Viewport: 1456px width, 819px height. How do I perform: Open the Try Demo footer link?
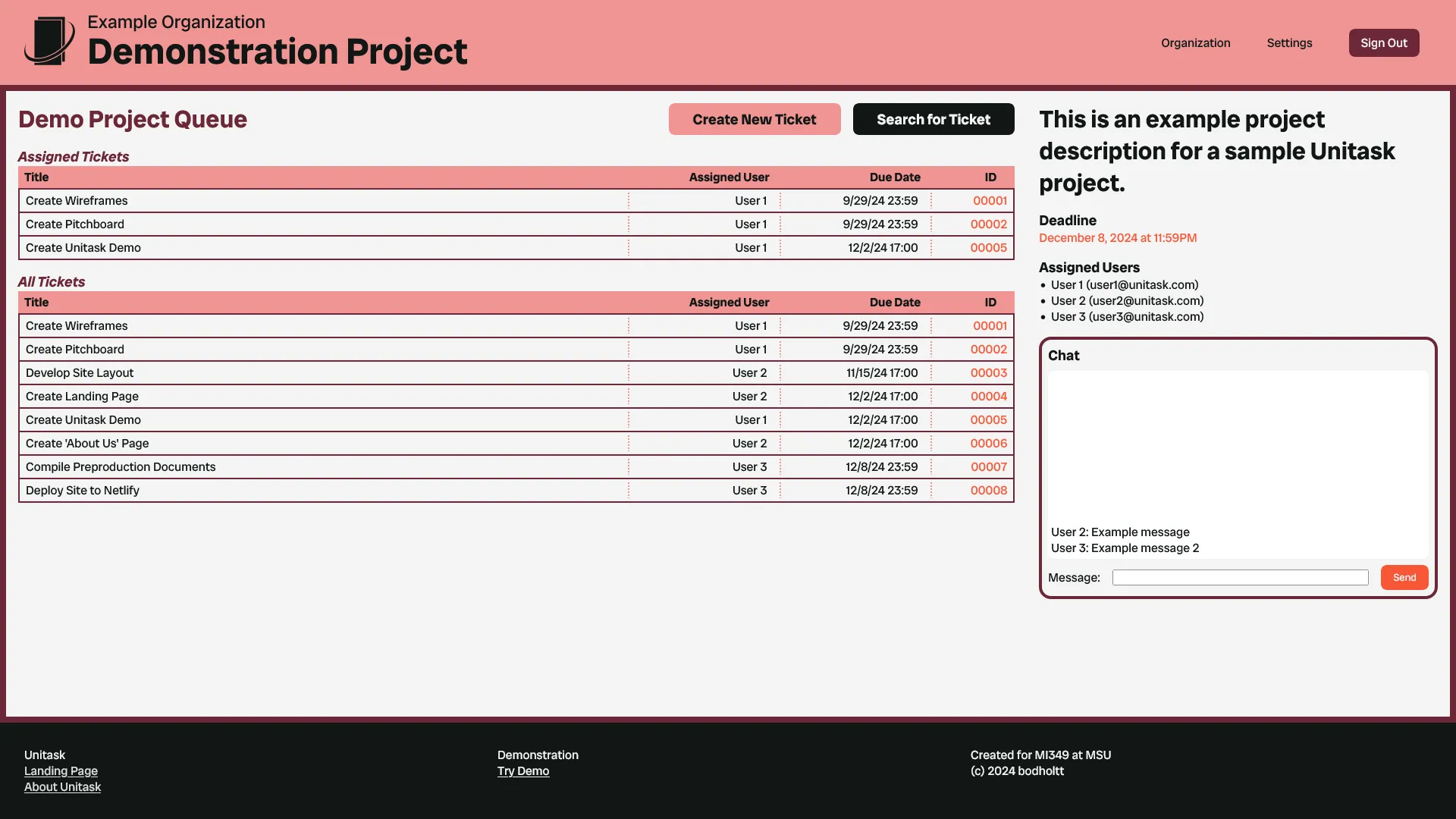(x=523, y=770)
